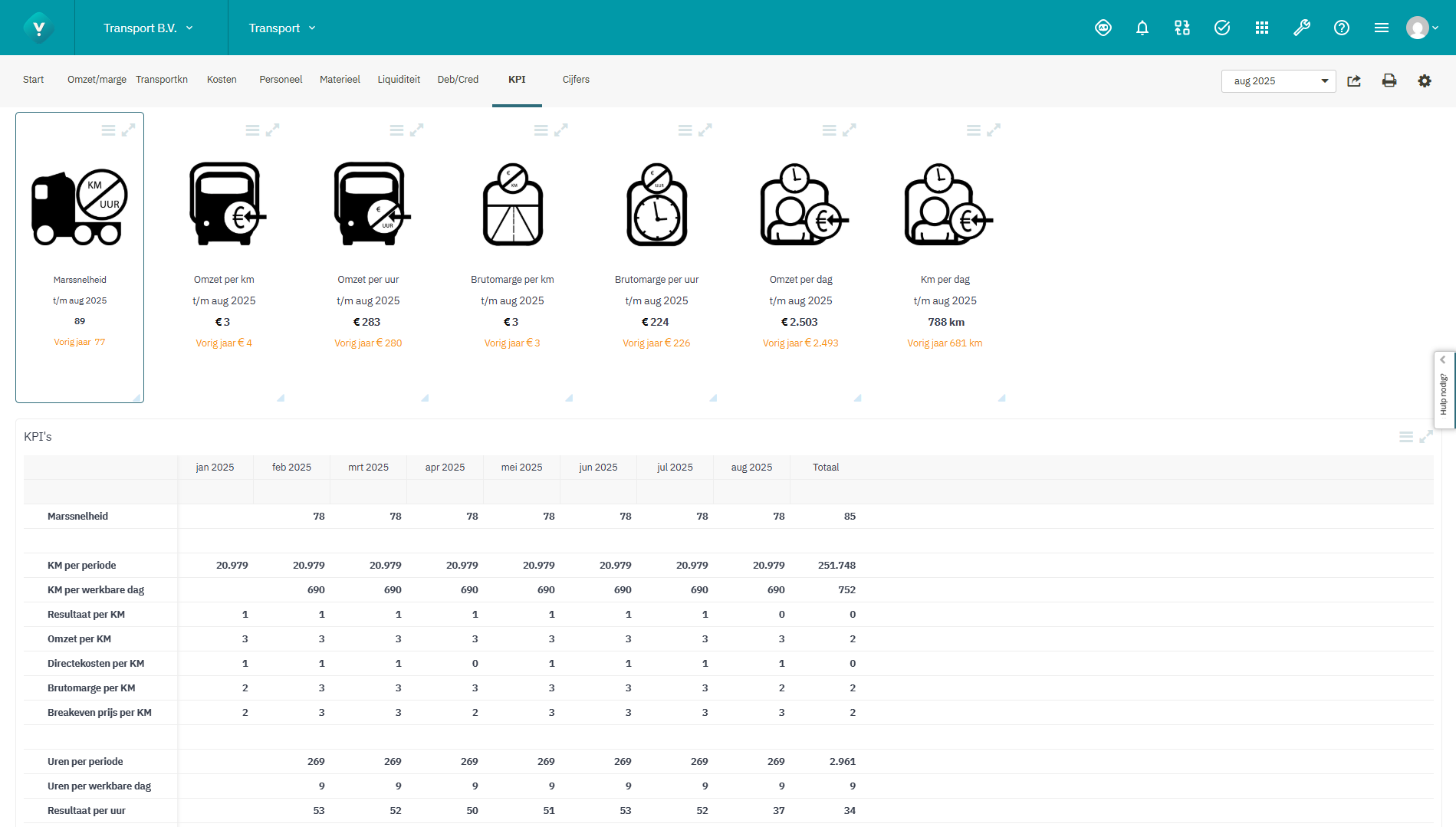Image resolution: width=1456 pixels, height=827 pixels.
Task: Expand the Marssnelheid KPI tile to fullscreen
Action: point(130,129)
